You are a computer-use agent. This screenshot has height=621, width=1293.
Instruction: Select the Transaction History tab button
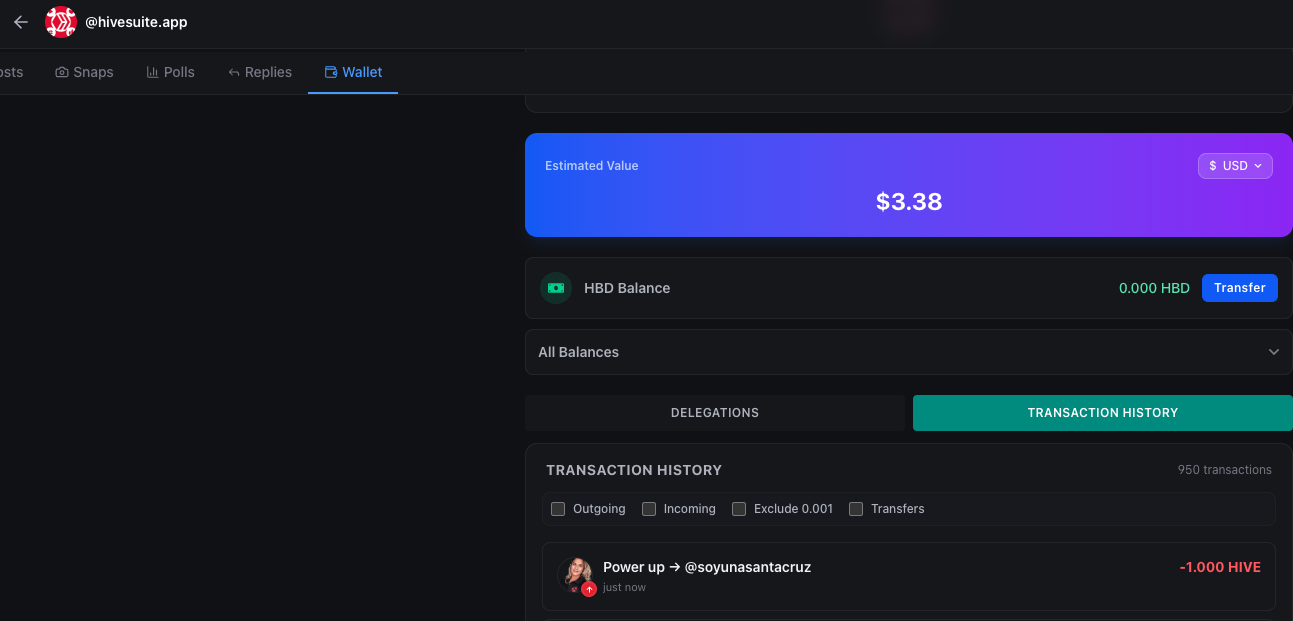point(1103,413)
